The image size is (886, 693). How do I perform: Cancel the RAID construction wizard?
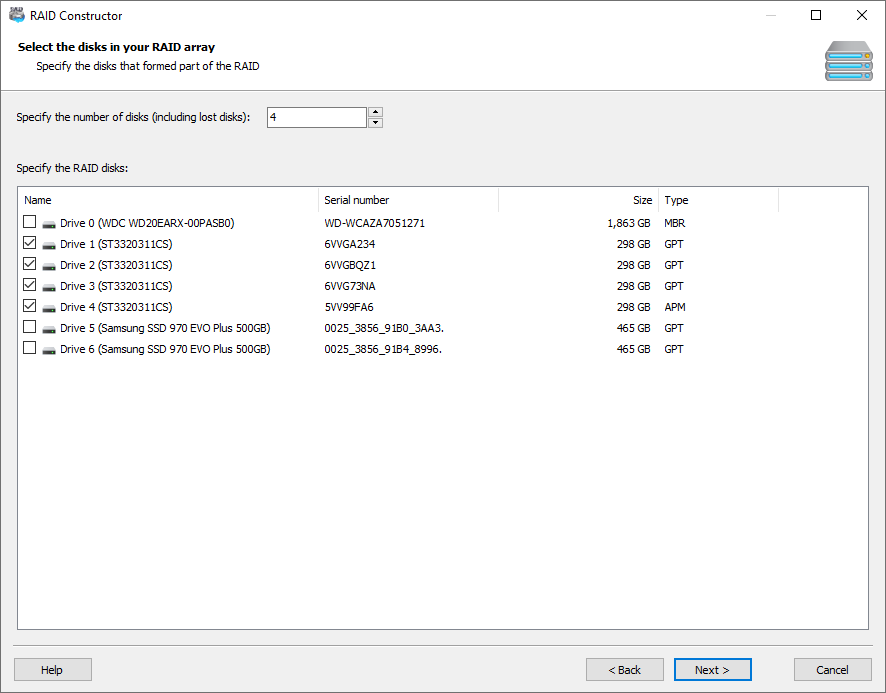(832, 669)
